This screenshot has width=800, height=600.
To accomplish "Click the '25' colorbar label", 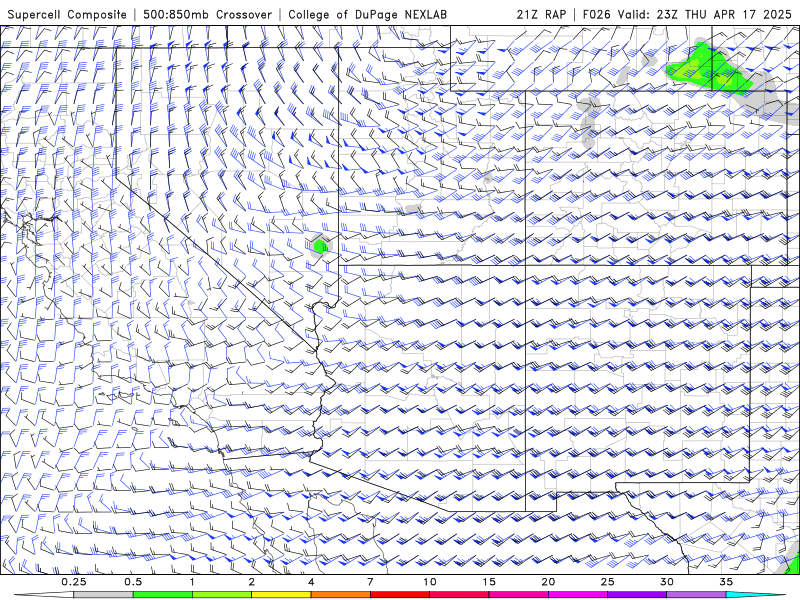I will 607,582.
